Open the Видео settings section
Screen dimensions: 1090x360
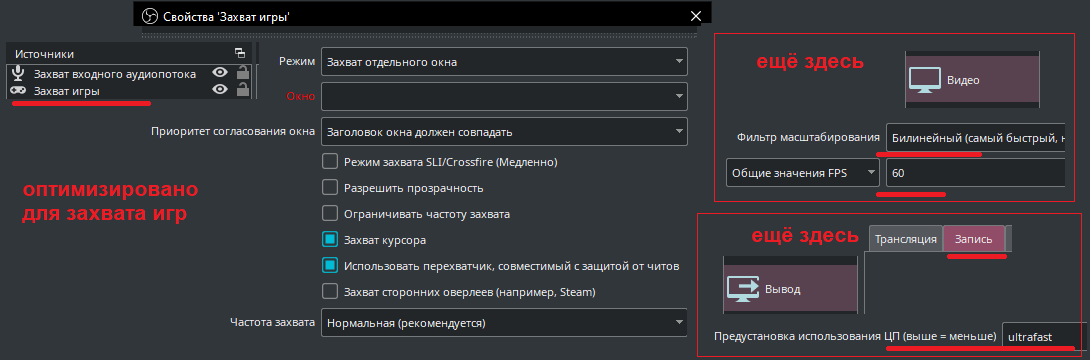coord(972,80)
